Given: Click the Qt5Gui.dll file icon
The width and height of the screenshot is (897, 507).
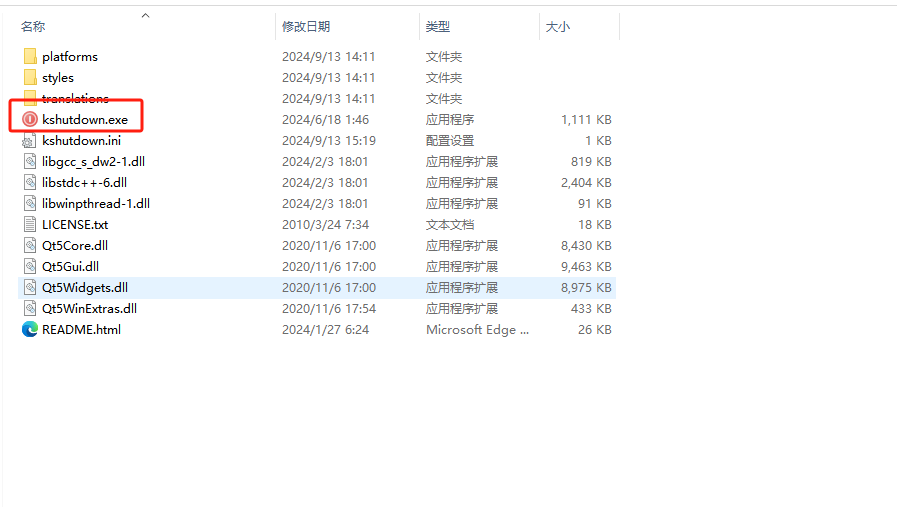Looking at the screenshot, I should click(30, 267).
